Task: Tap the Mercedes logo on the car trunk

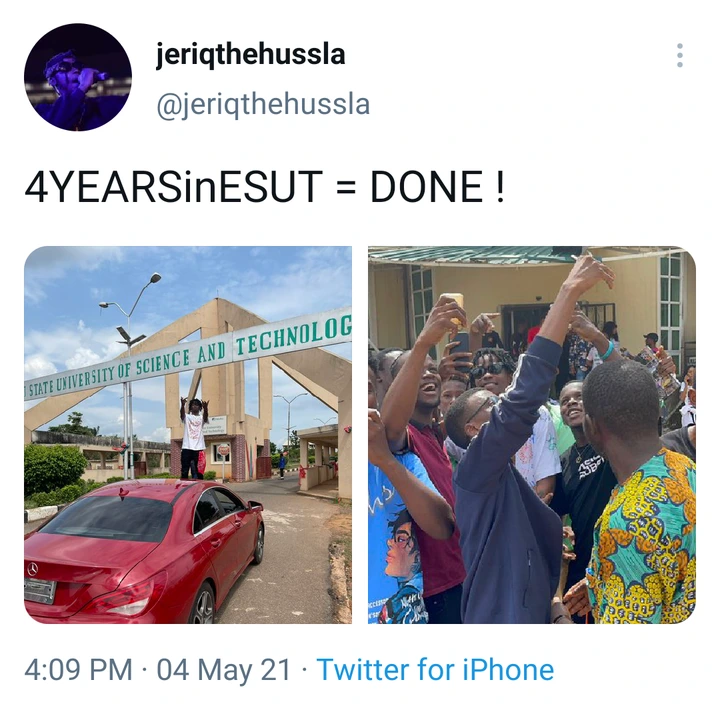Action: coord(33,569)
